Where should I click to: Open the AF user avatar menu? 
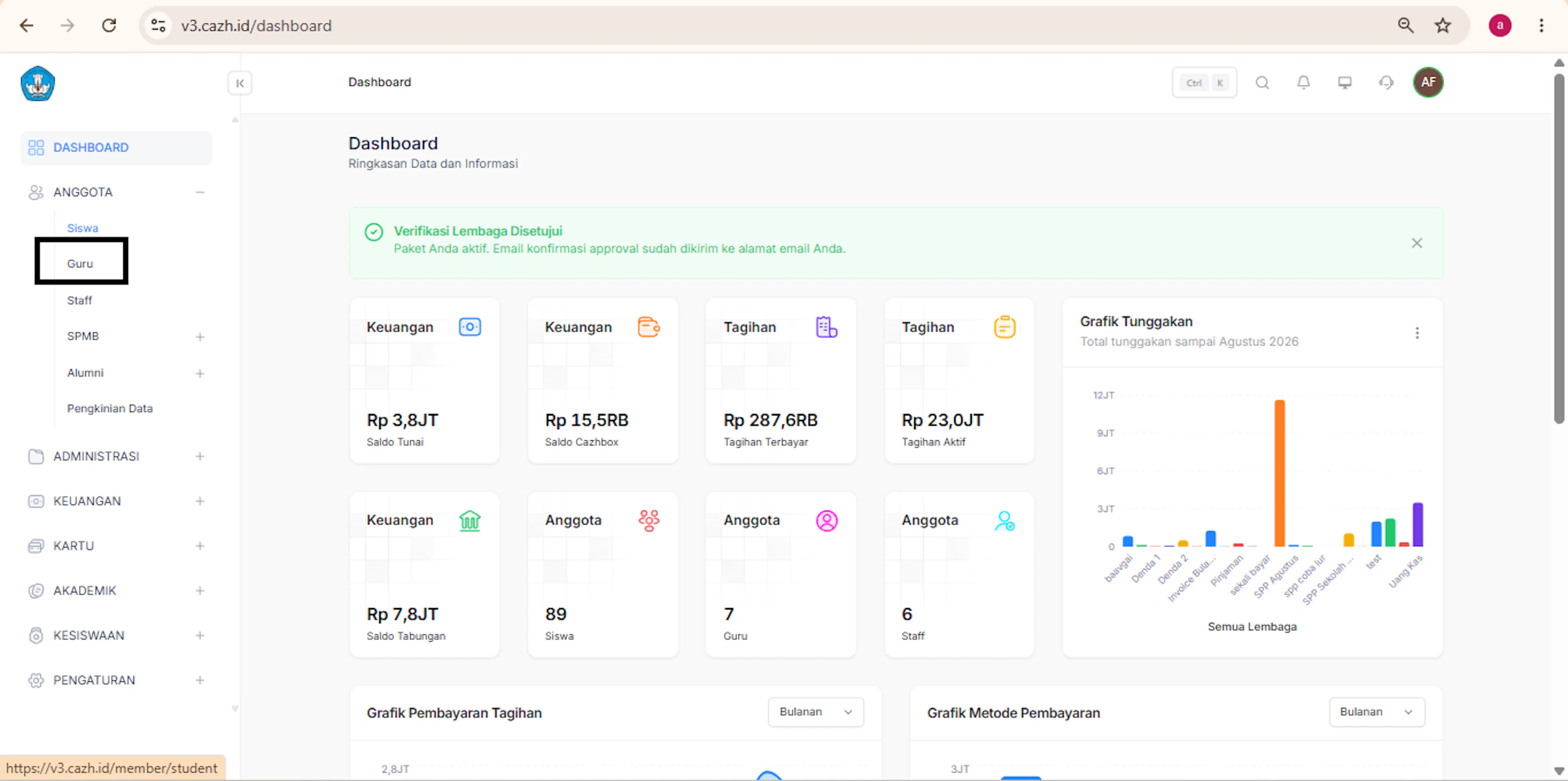click(1428, 82)
